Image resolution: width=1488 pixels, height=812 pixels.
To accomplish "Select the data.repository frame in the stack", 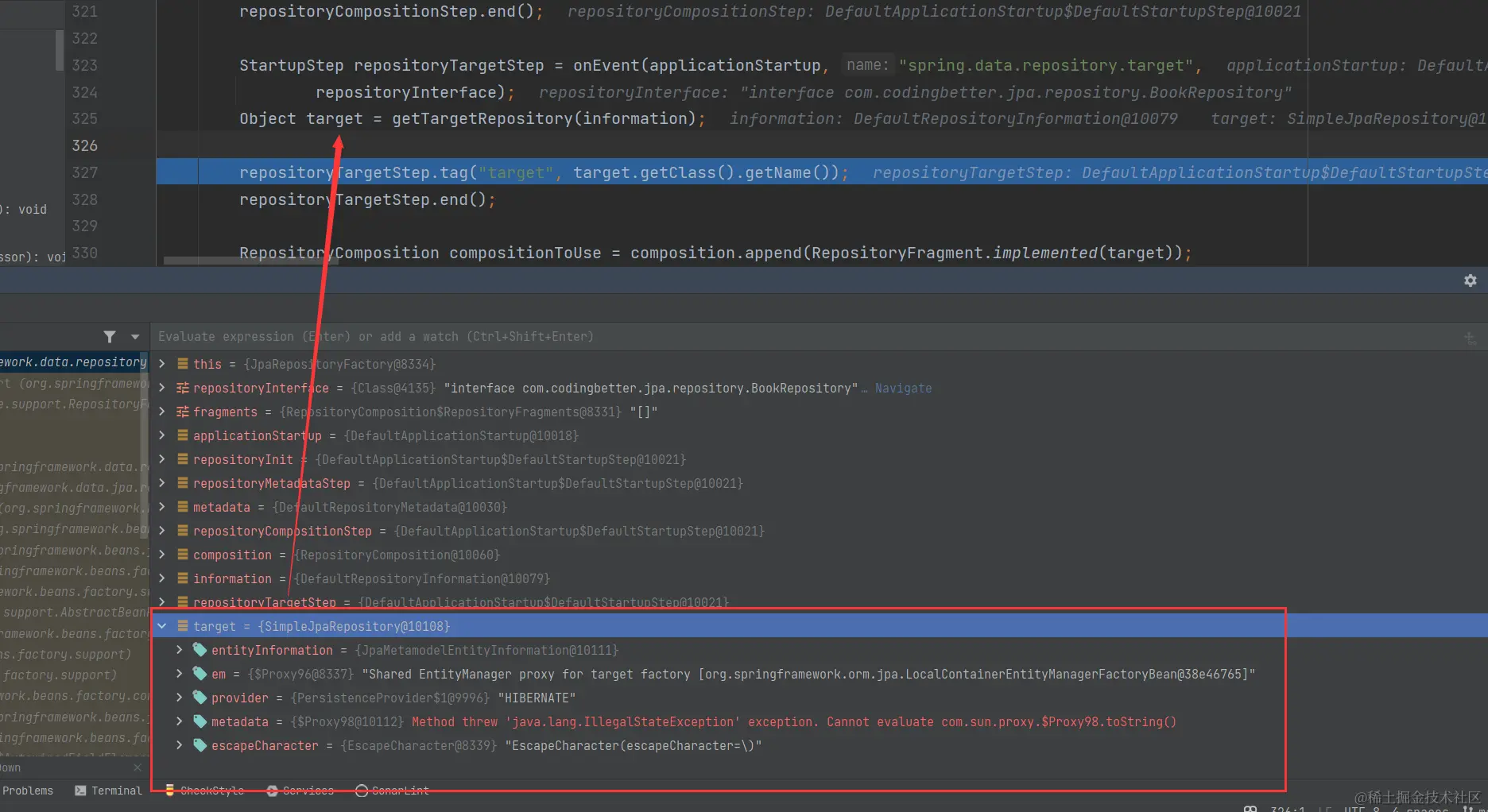I will [74, 362].
